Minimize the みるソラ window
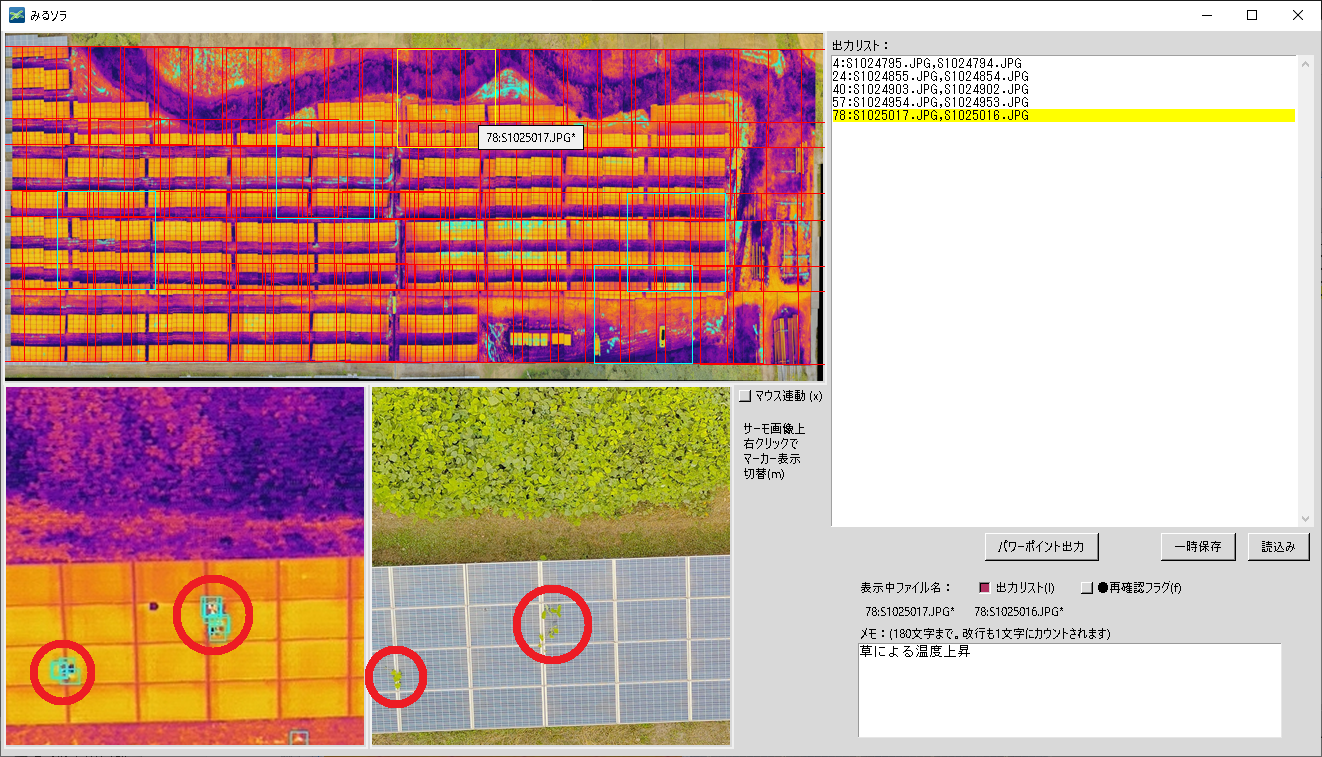This screenshot has height=757, width=1322. coord(1206,15)
